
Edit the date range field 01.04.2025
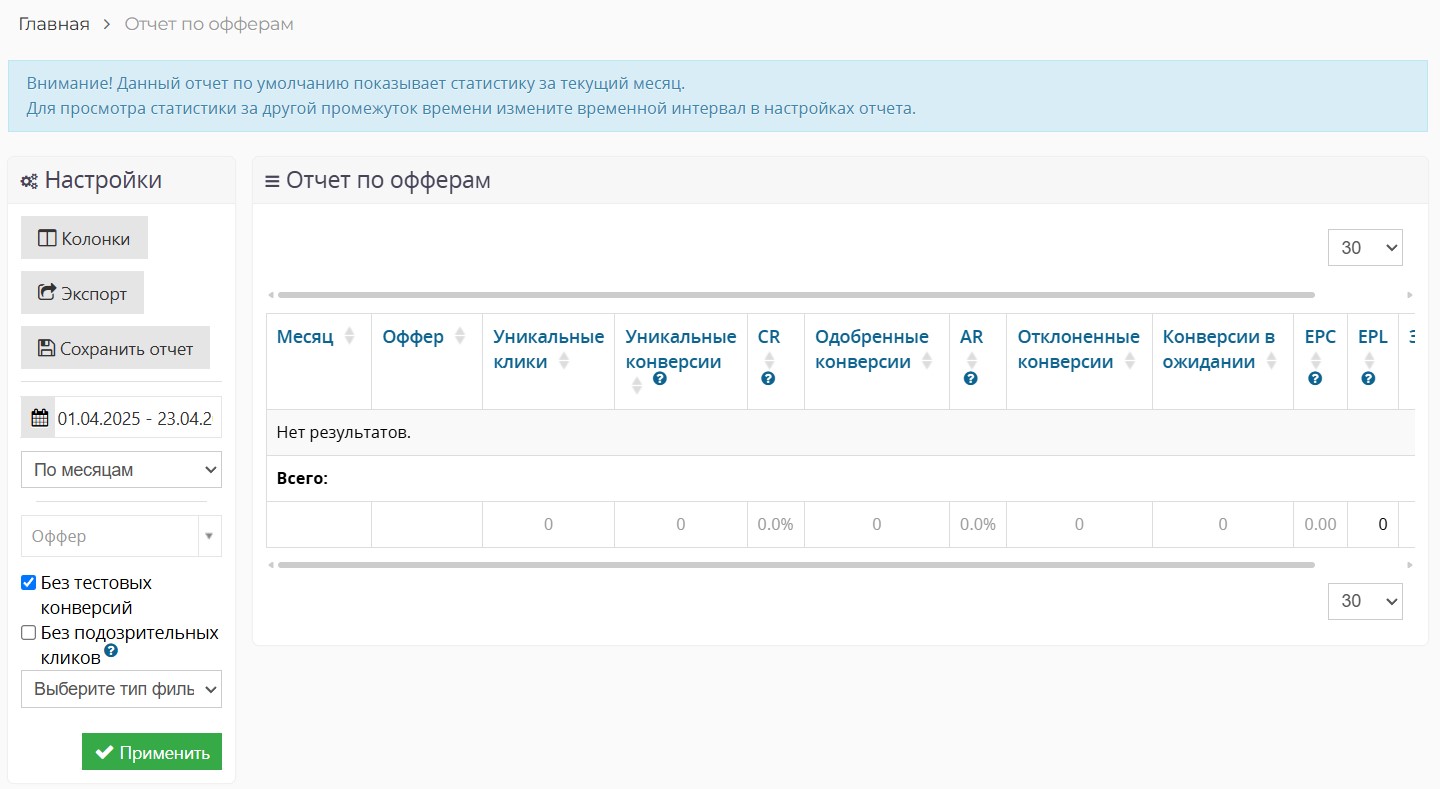137,418
